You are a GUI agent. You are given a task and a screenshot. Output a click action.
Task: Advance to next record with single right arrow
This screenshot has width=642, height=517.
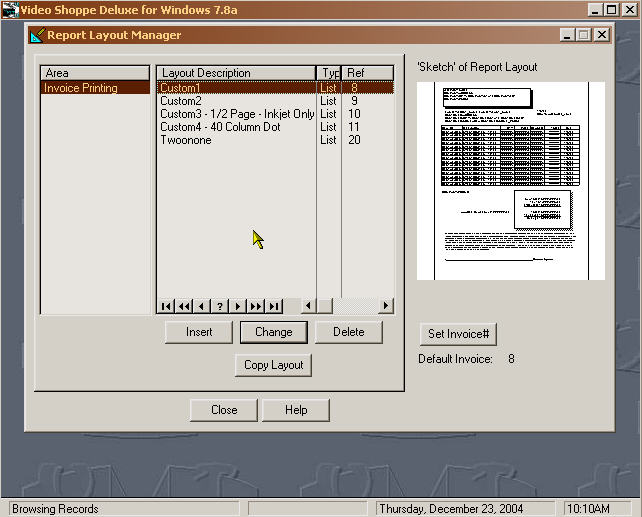pos(238,306)
